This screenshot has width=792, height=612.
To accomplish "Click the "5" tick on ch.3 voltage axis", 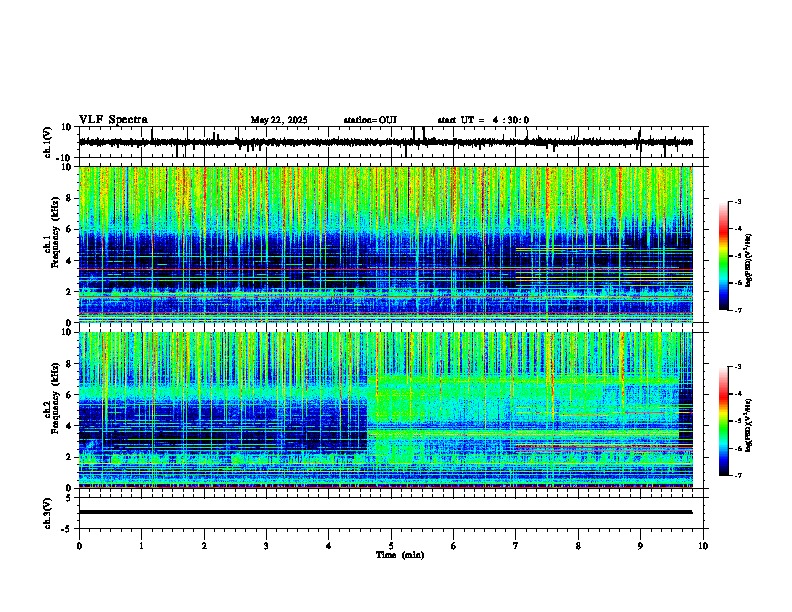I will 70,498.
